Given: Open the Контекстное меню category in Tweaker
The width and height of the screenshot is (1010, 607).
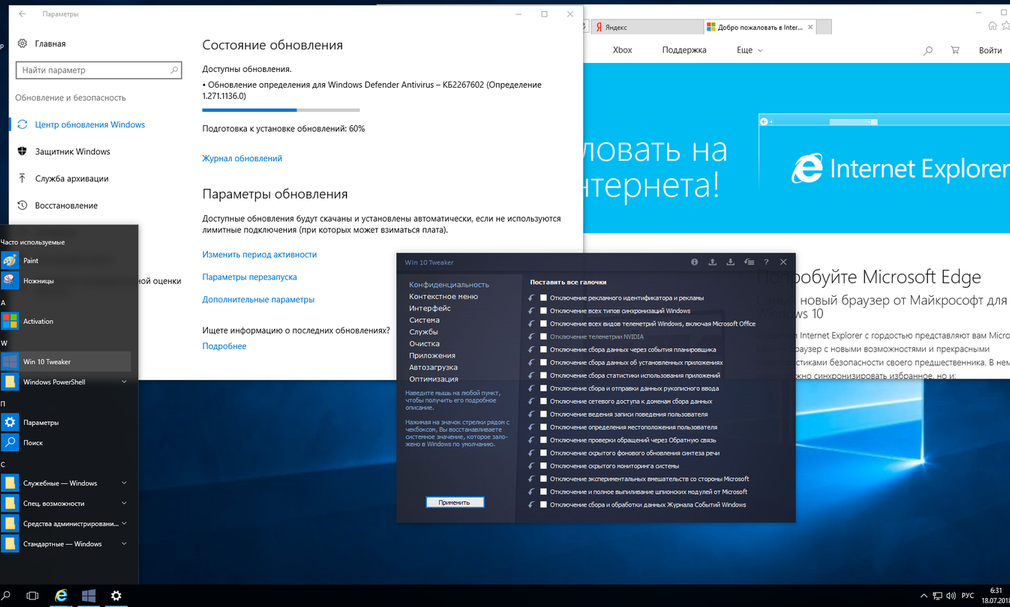Looking at the screenshot, I should click(443, 296).
